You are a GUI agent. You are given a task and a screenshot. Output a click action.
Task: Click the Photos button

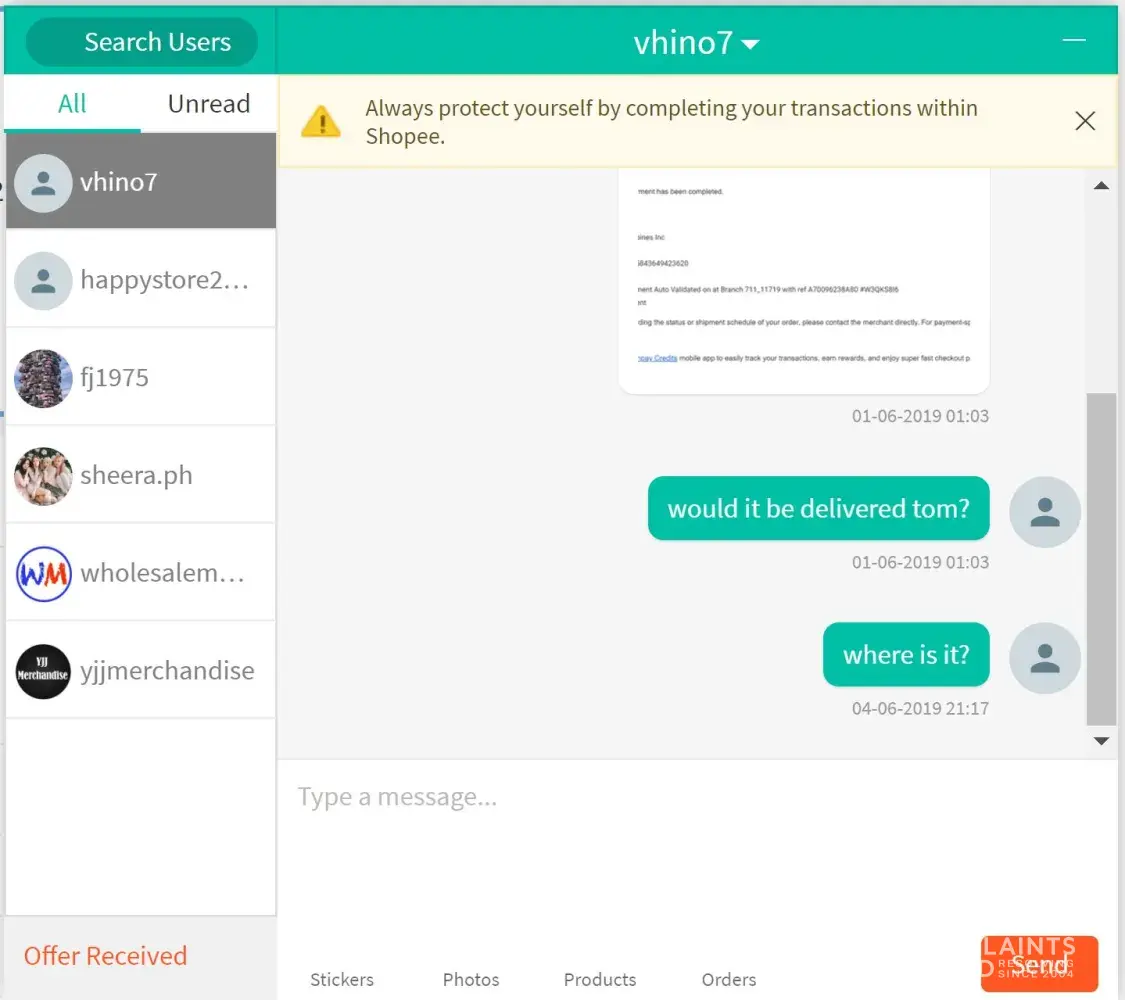[x=471, y=979]
